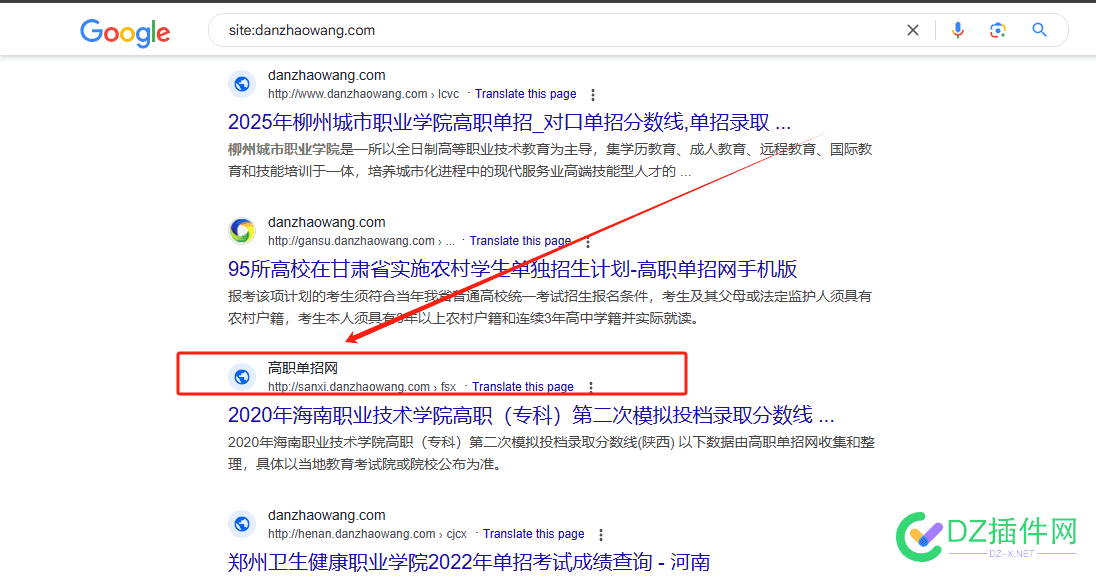Screen dimensions: 1096x577
Task: Click site name danzhaowang.com above henan URL
Action: [326, 515]
